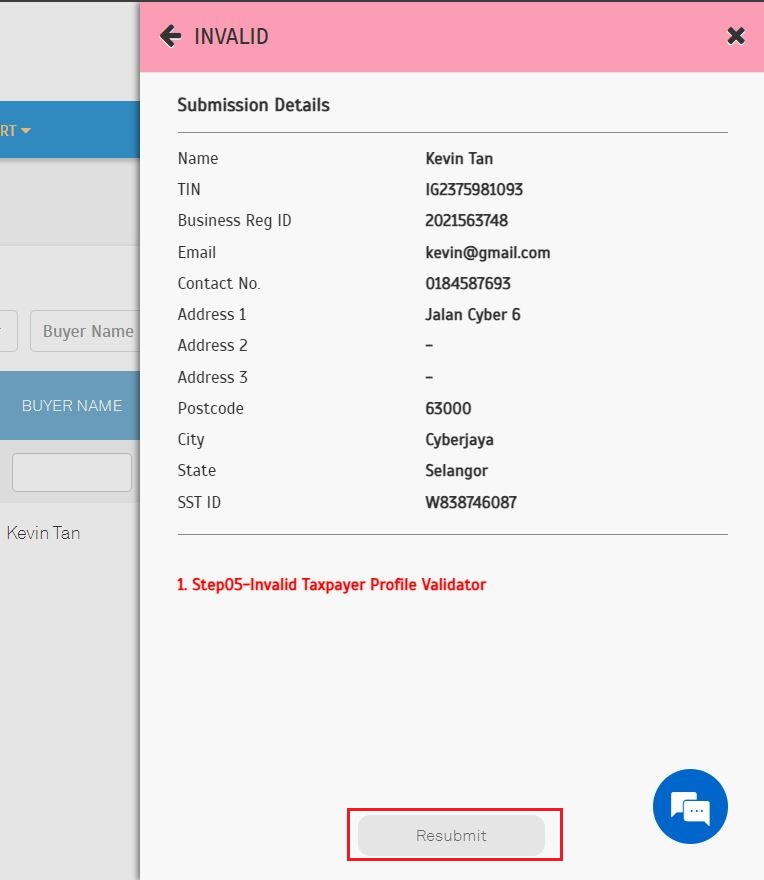Click the Kevin Tan name value in details
The height and width of the screenshot is (880, 764).
pyautogui.click(x=459, y=158)
